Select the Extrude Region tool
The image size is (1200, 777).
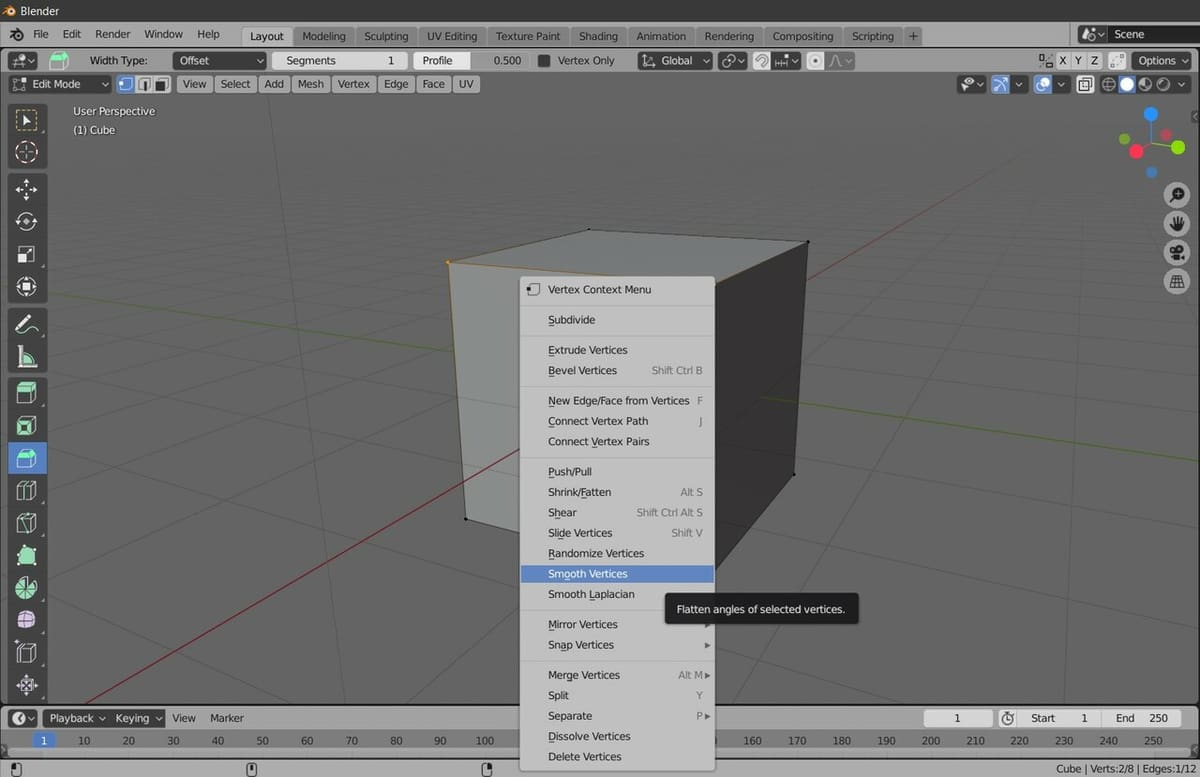27,392
